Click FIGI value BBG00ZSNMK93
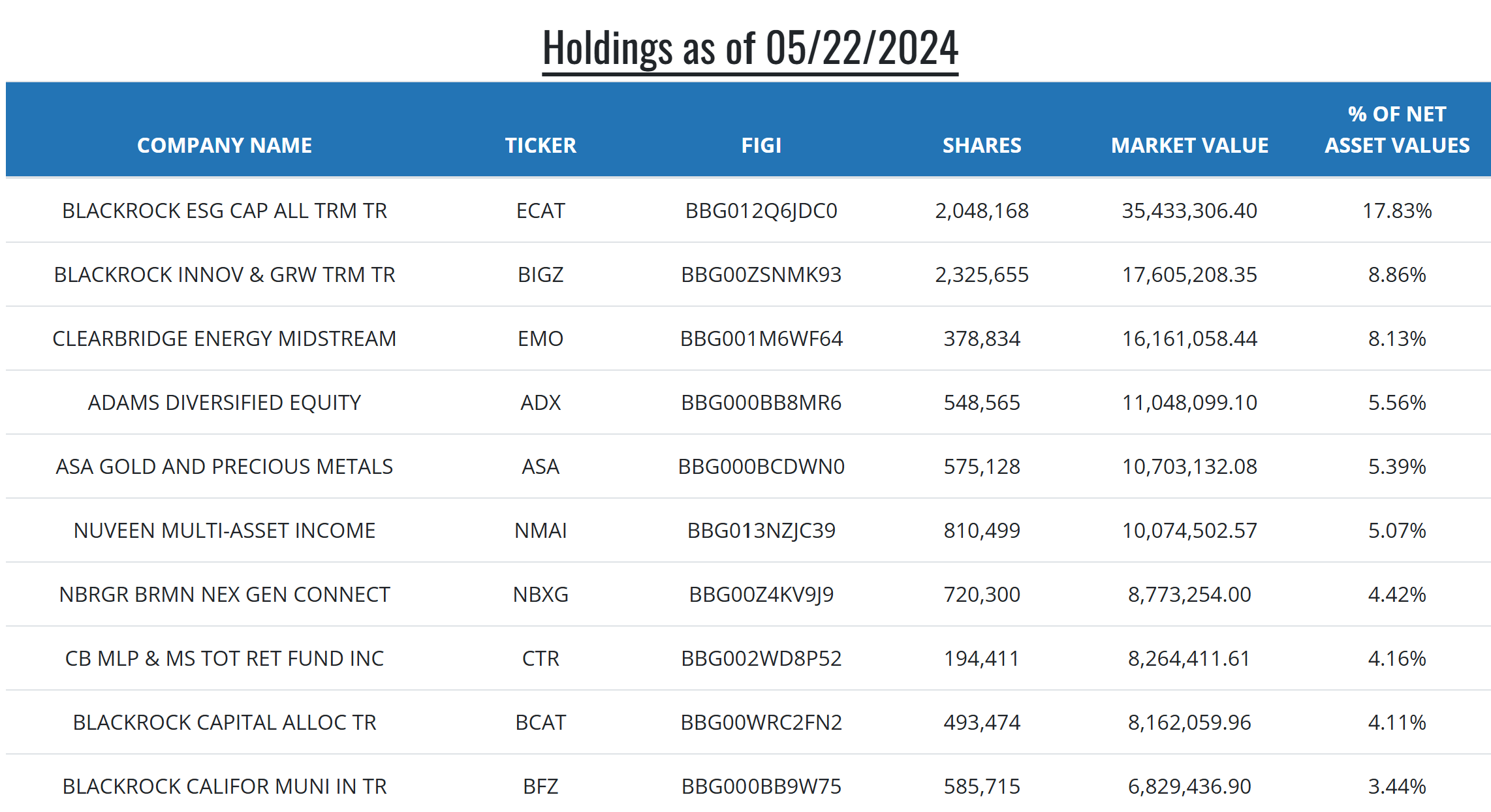This screenshot has width=1491, height=812. click(761, 275)
